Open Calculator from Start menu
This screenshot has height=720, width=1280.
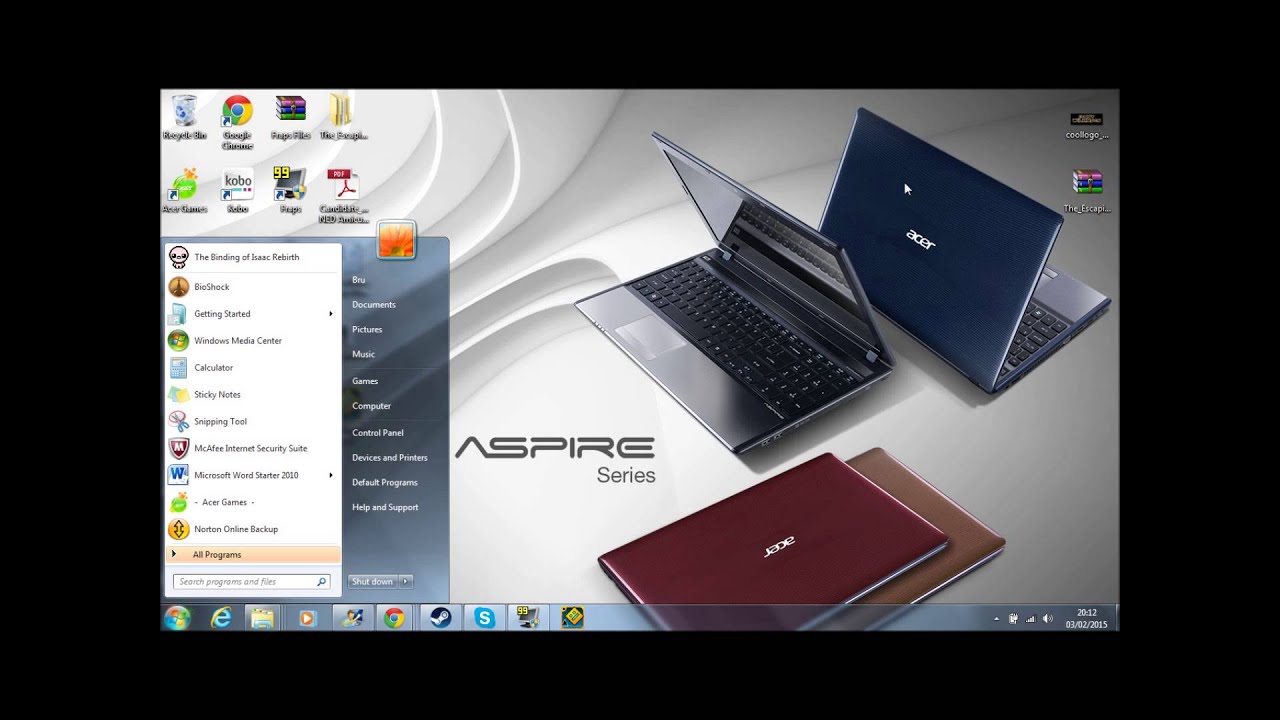(x=254, y=368)
